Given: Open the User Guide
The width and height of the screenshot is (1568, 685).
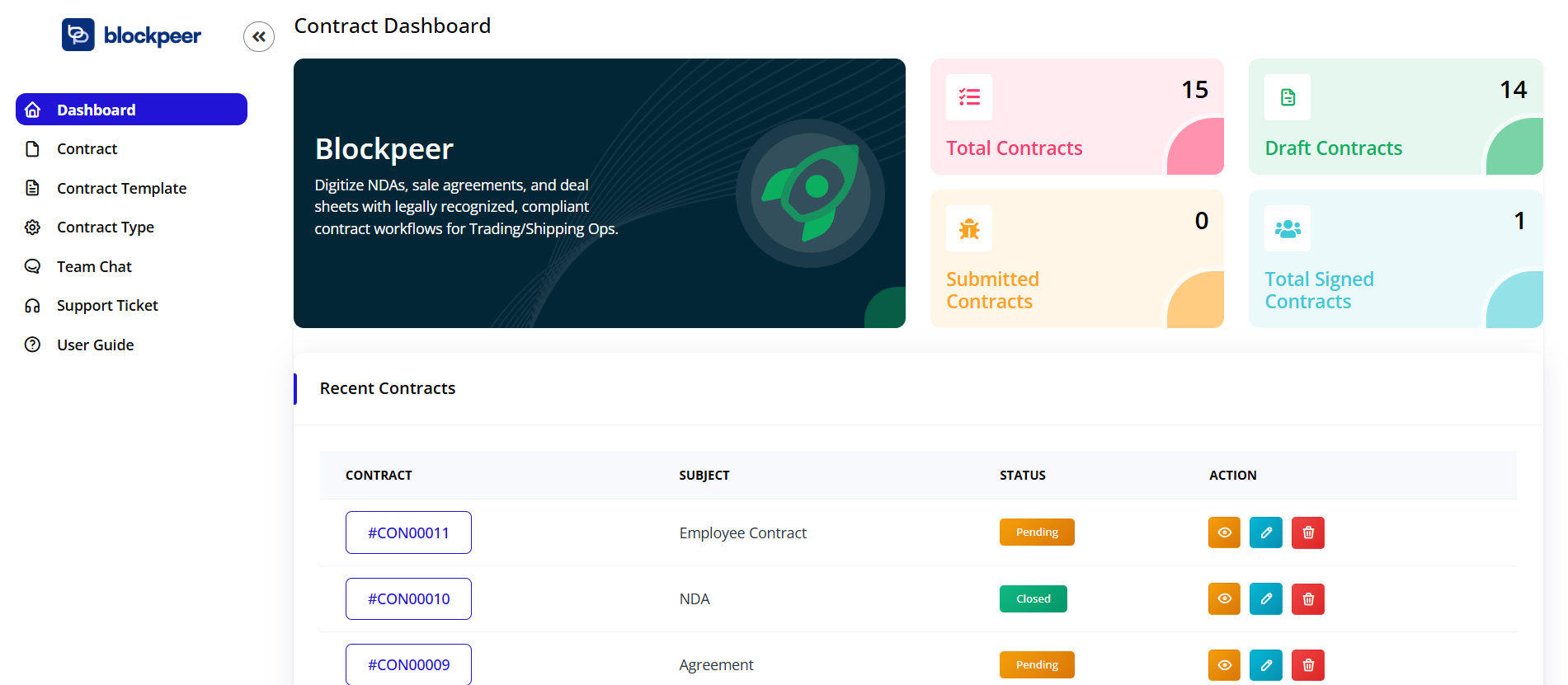Looking at the screenshot, I should 95,344.
